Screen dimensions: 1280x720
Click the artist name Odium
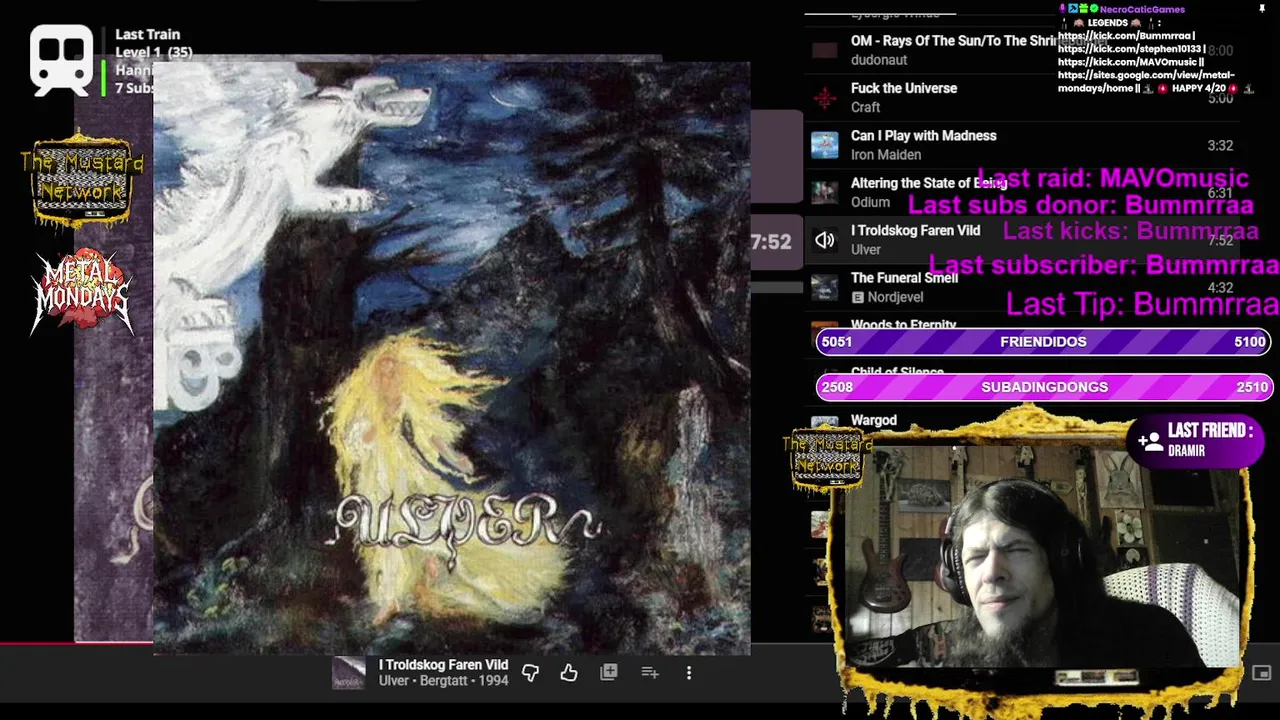click(x=870, y=202)
